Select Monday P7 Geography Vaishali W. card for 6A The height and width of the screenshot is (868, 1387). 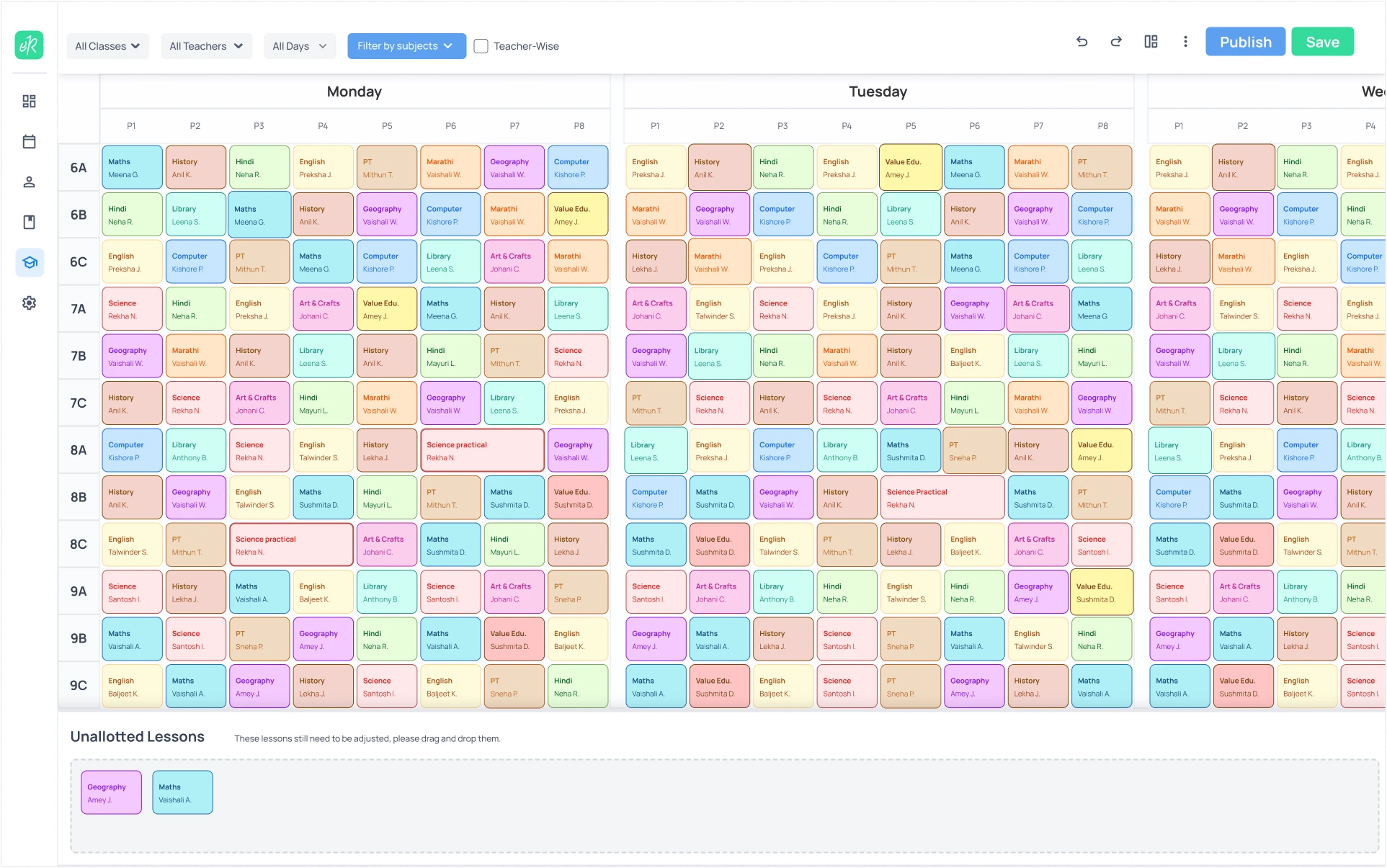tap(514, 168)
